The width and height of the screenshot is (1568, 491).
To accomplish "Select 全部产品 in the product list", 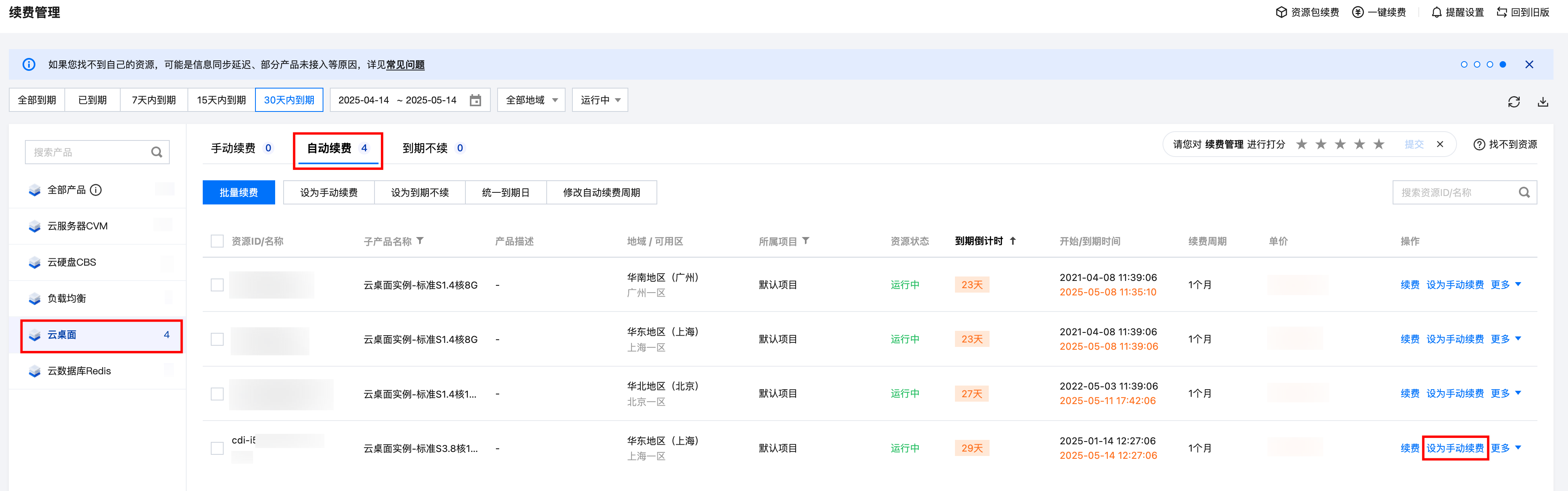I will click(x=97, y=190).
